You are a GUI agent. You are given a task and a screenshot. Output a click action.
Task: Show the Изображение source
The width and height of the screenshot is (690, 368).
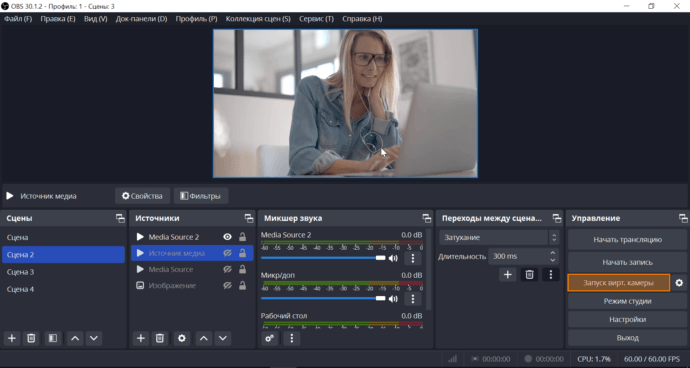pos(227,286)
